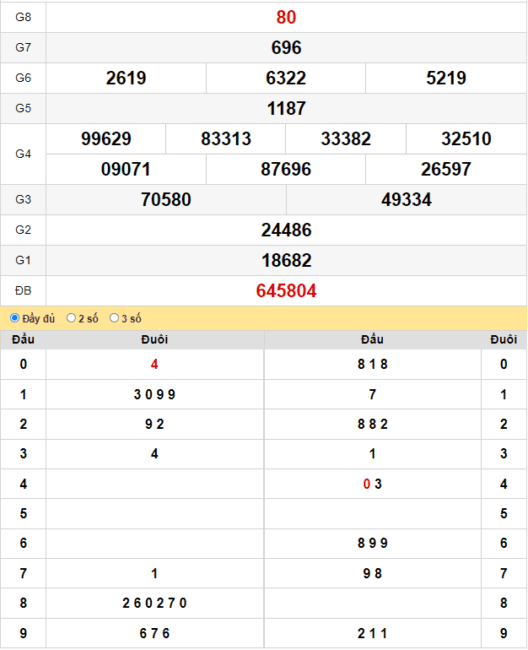Click the G7 row label
The image size is (528, 650).
tap(23, 48)
